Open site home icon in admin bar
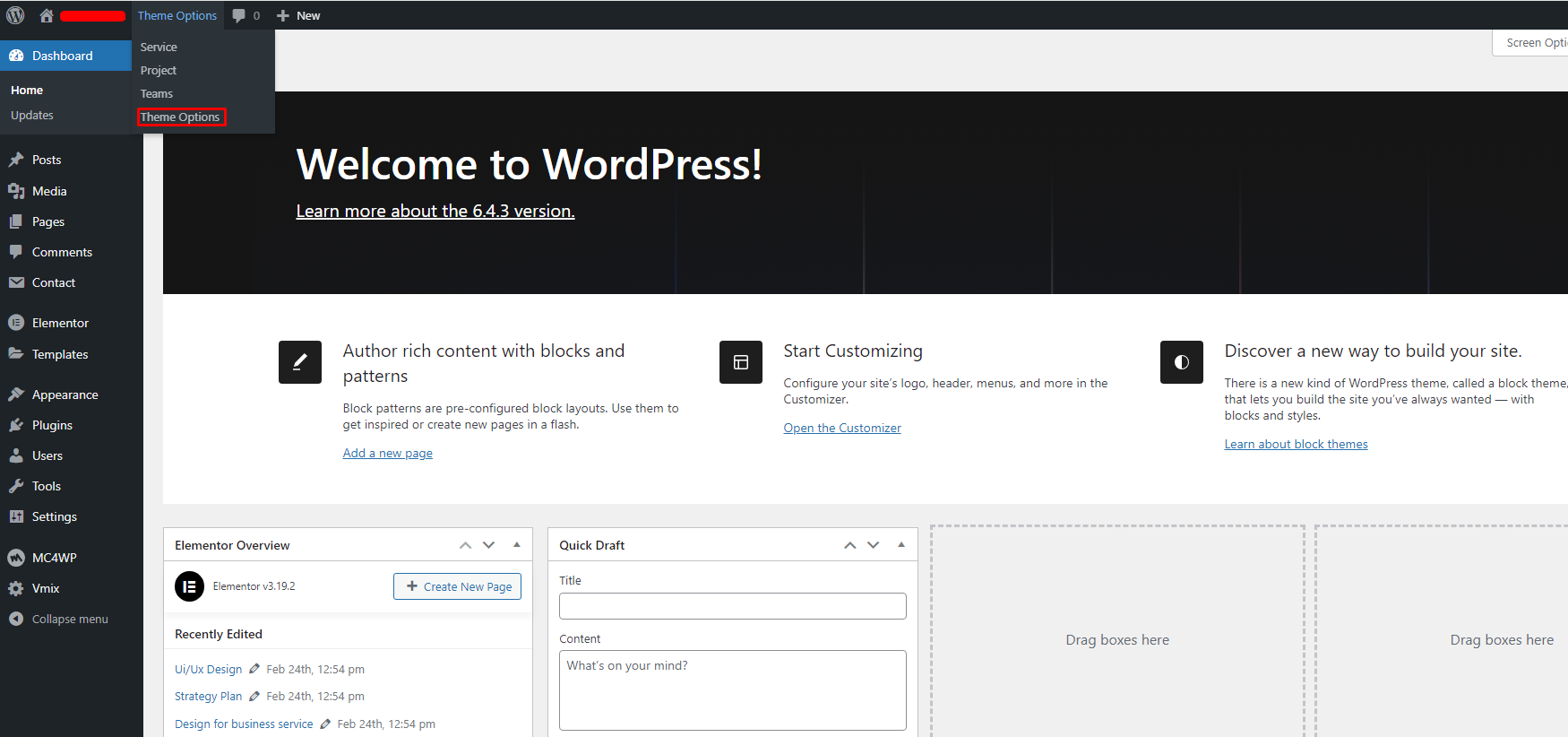The width and height of the screenshot is (1568, 737). click(47, 15)
